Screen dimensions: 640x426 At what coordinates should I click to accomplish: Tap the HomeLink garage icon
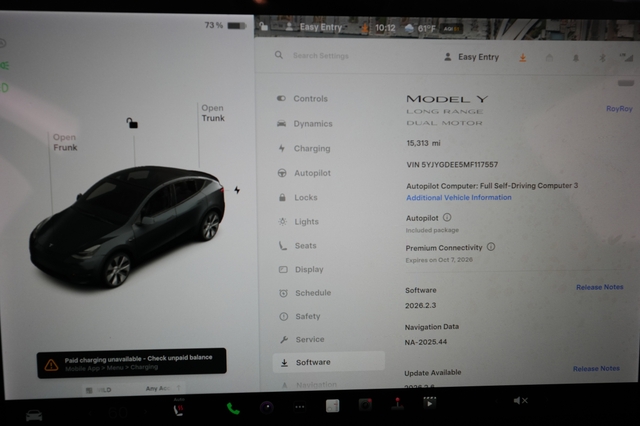coord(549,58)
